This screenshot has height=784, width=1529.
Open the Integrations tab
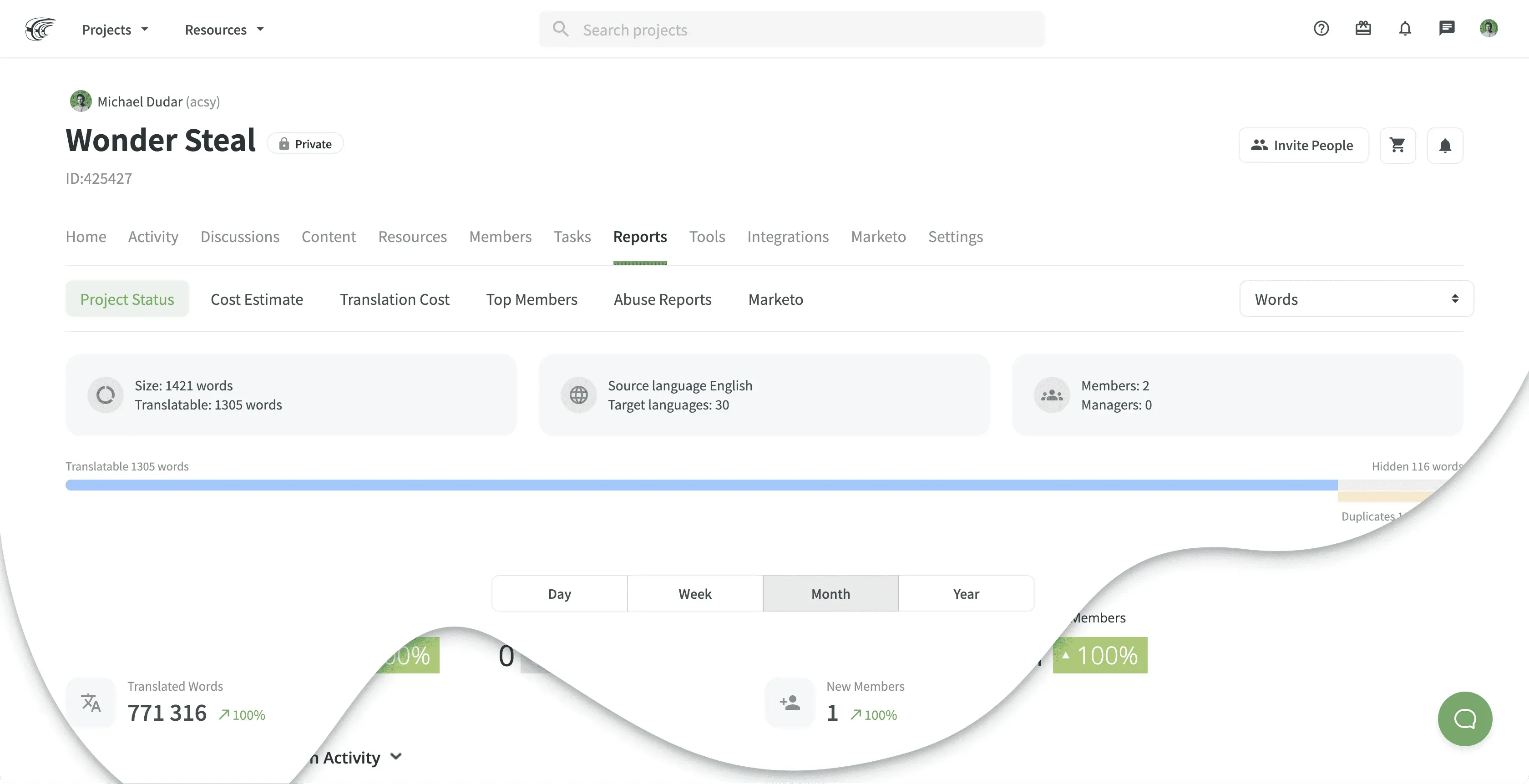pos(788,237)
